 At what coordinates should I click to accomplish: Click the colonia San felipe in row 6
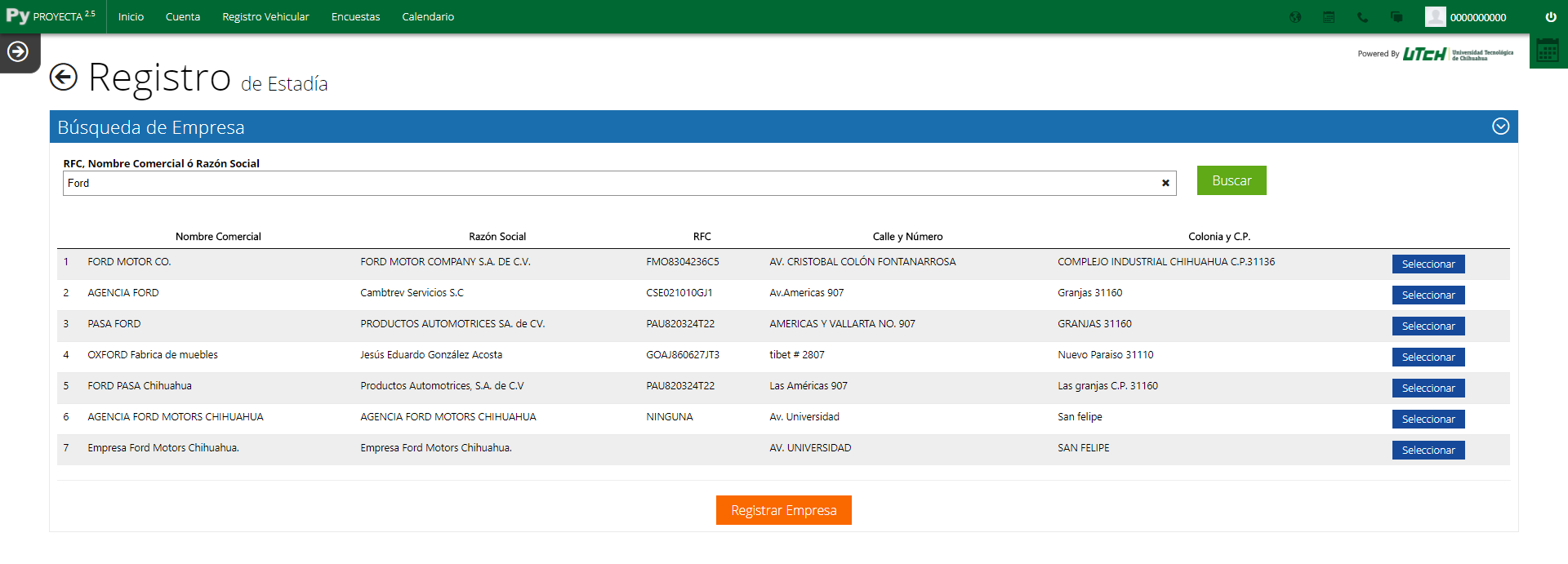coord(1080,417)
